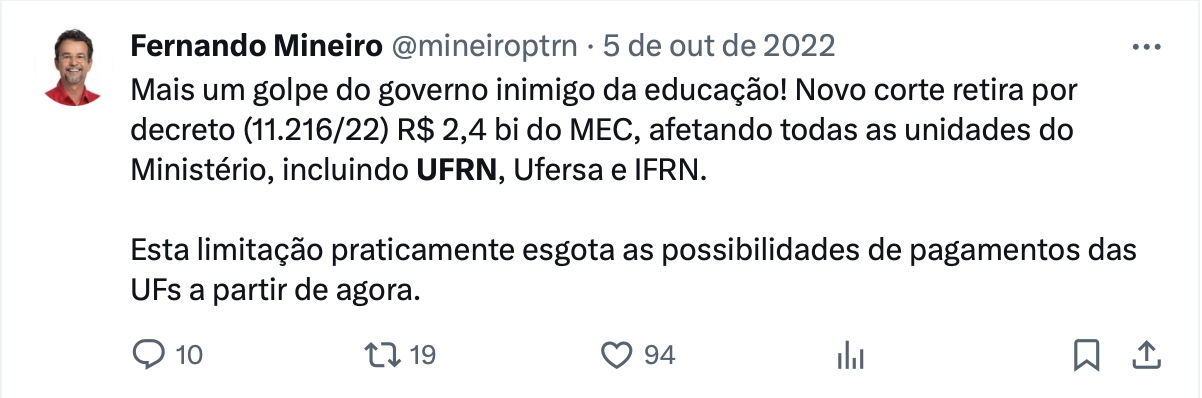Open the tweet permalink dated 5 de out de 2022
1202x398 pixels.
pyautogui.click(x=716, y=46)
